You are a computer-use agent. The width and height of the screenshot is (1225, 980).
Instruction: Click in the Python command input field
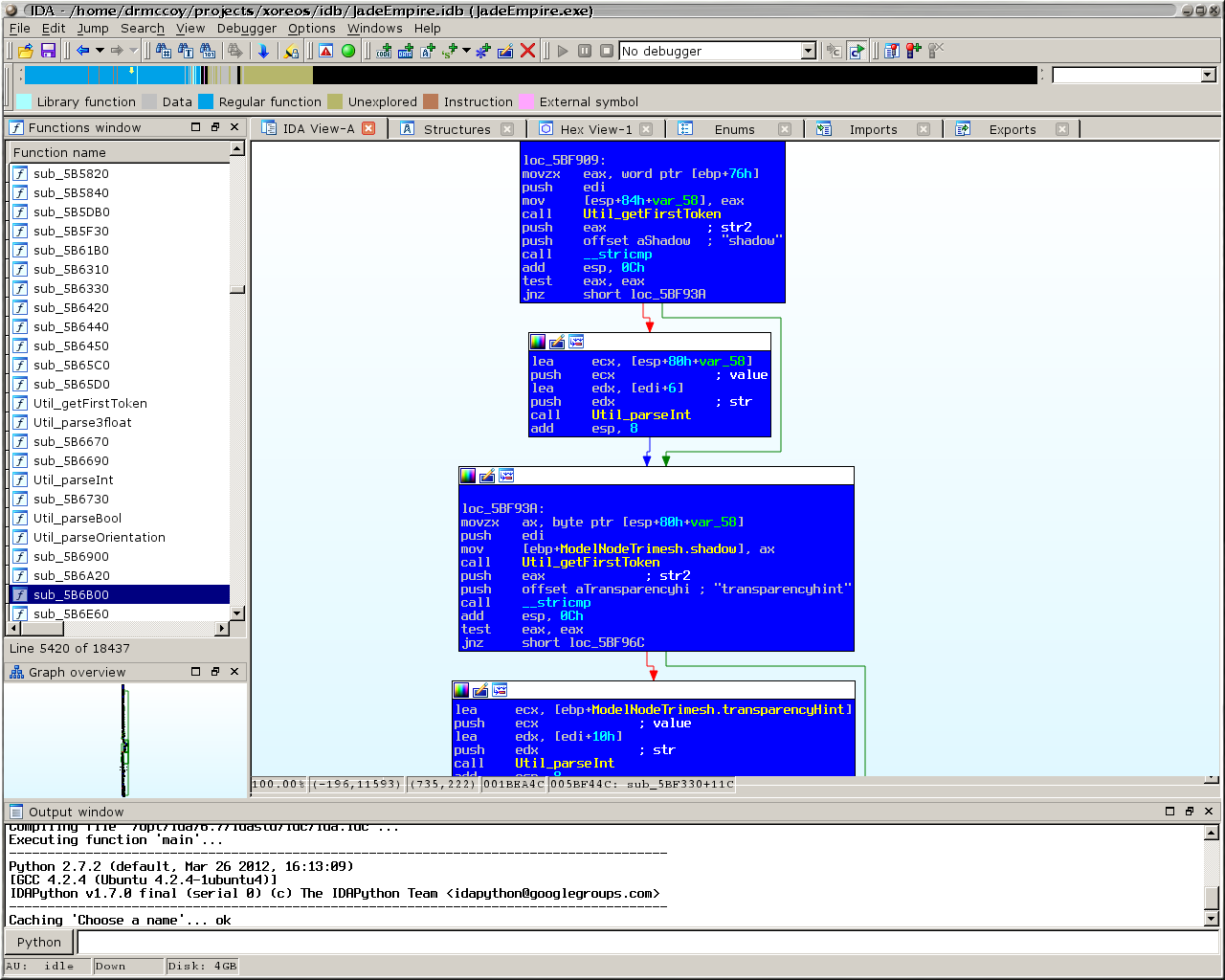click(648, 942)
